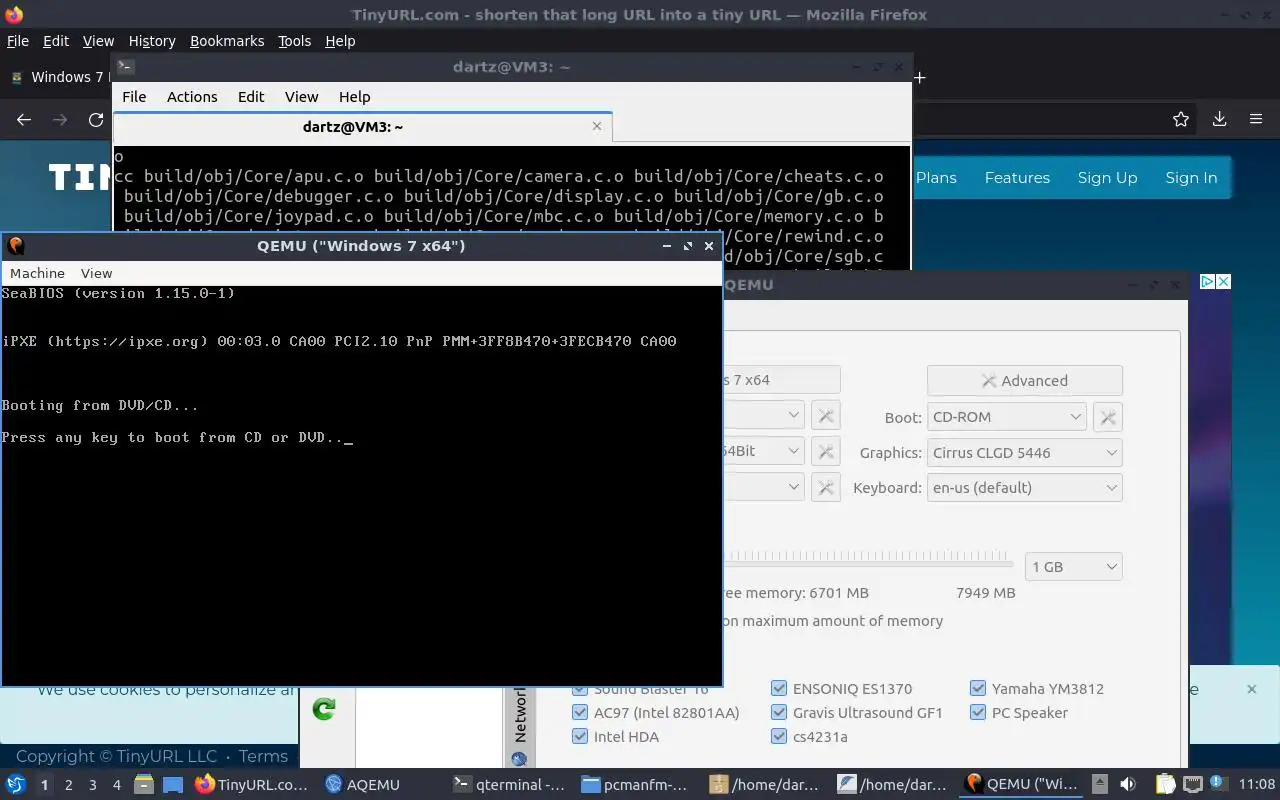Click Sign In on TinyURL
The image size is (1280, 800).
(x=1191, y=178)
